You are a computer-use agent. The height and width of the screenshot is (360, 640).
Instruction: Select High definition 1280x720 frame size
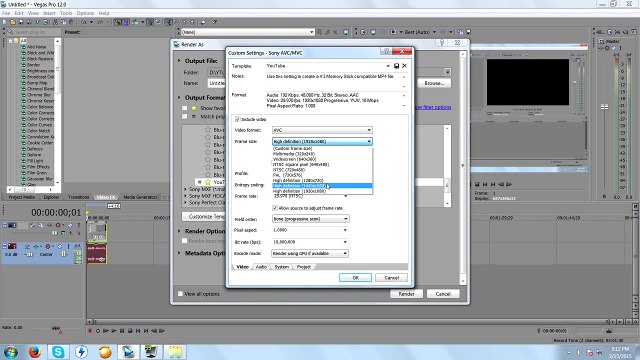click(x=322, y=180)
